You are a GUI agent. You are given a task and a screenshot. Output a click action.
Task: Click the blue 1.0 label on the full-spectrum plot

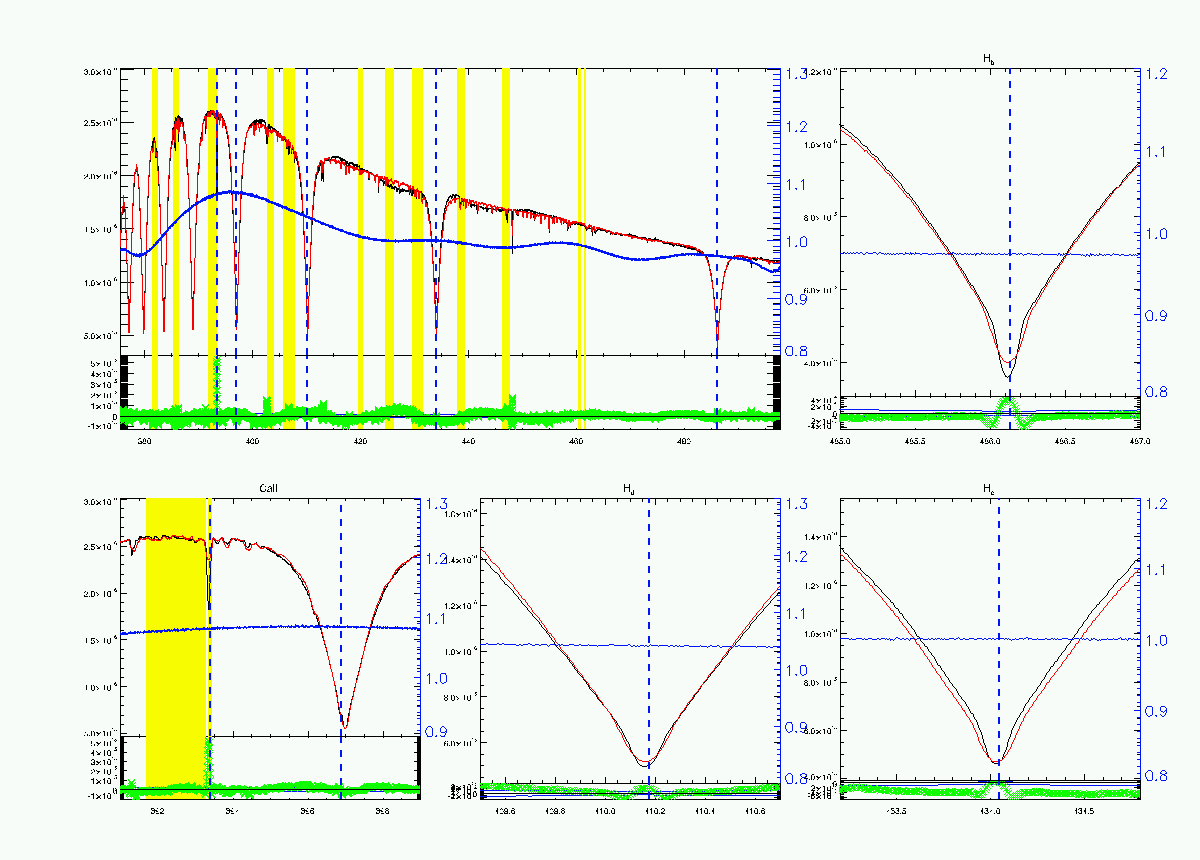click(796, 241)
